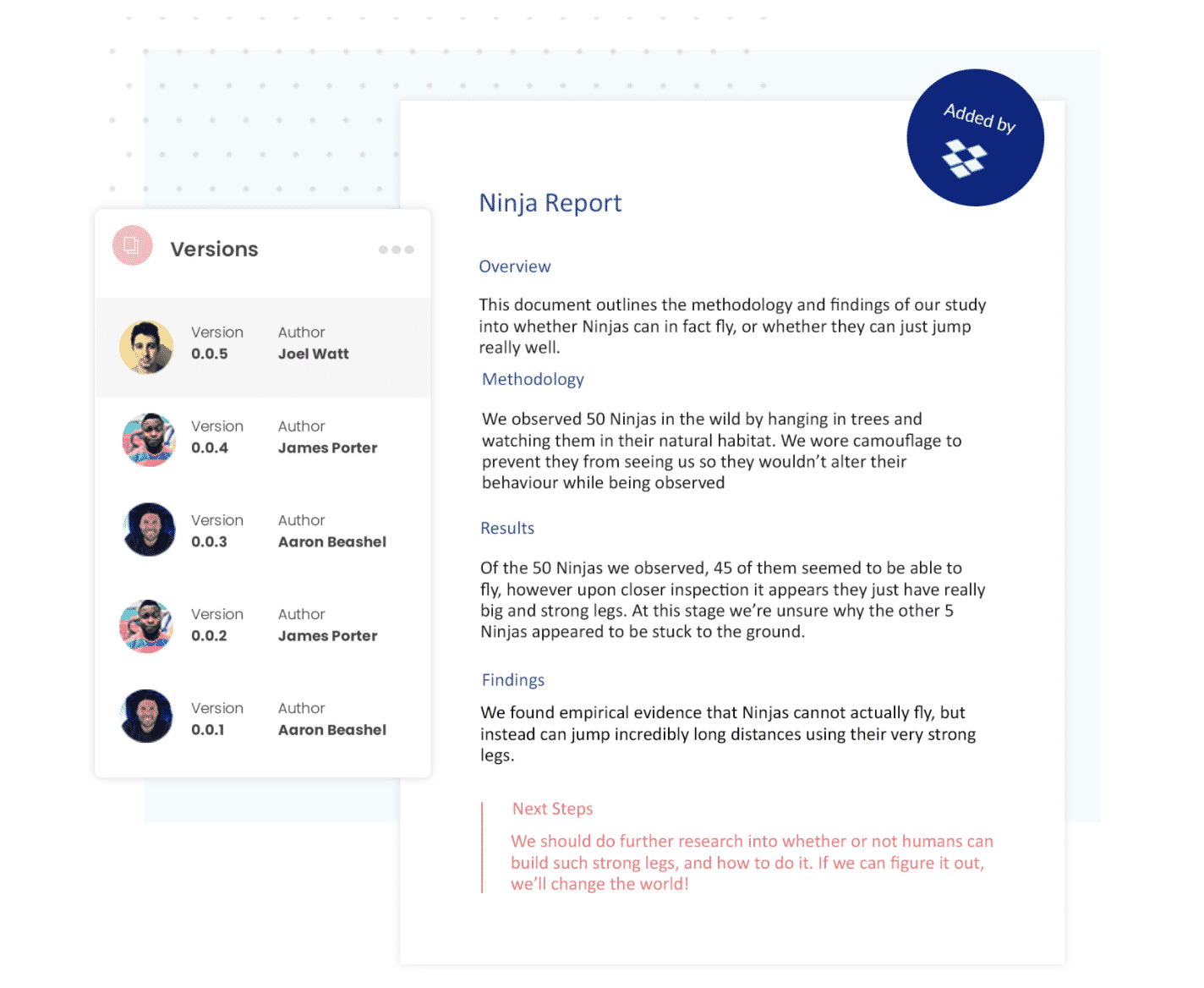This screenshot has height=988, width=1204.
Task: Select version number 0.0.1
Action: [x=208, y=729]
